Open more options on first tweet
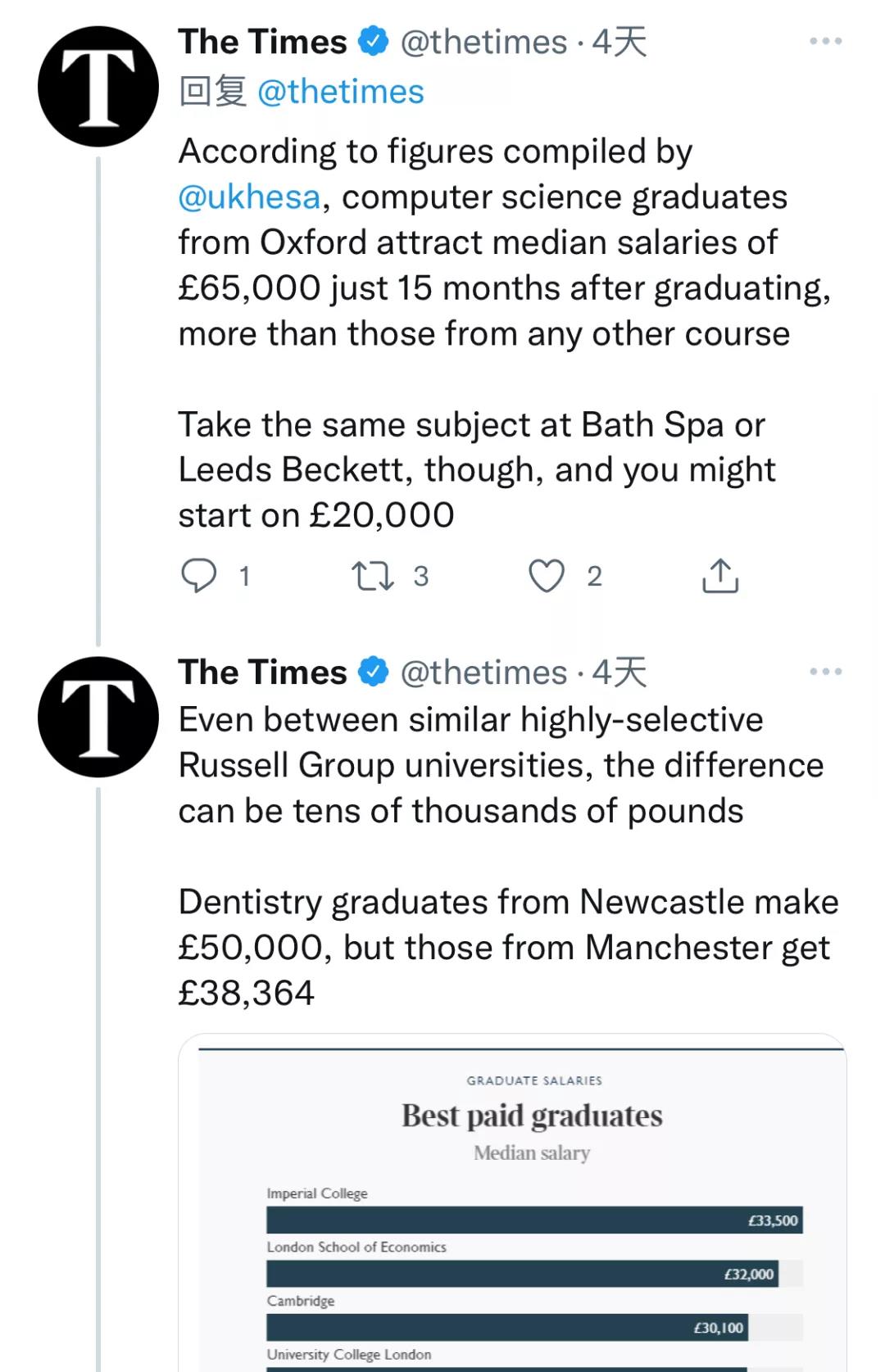 [824, 42]
